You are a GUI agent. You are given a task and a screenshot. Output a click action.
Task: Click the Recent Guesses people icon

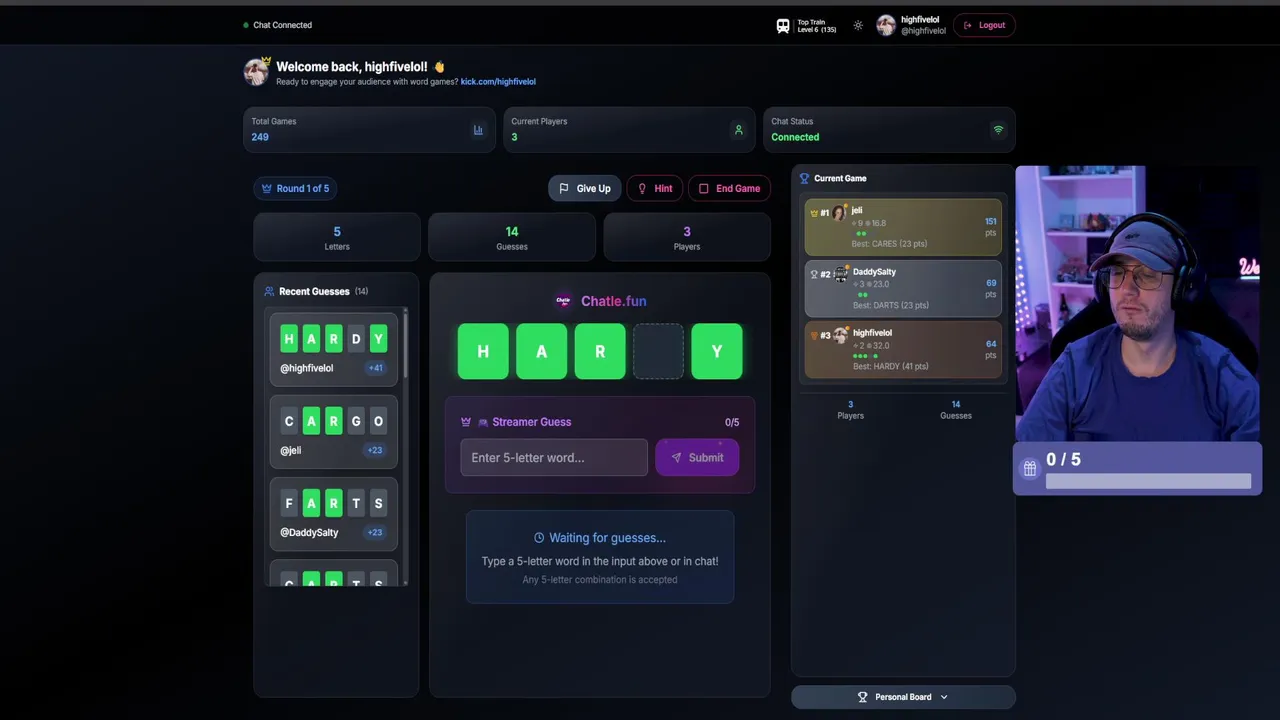point(269,292)
